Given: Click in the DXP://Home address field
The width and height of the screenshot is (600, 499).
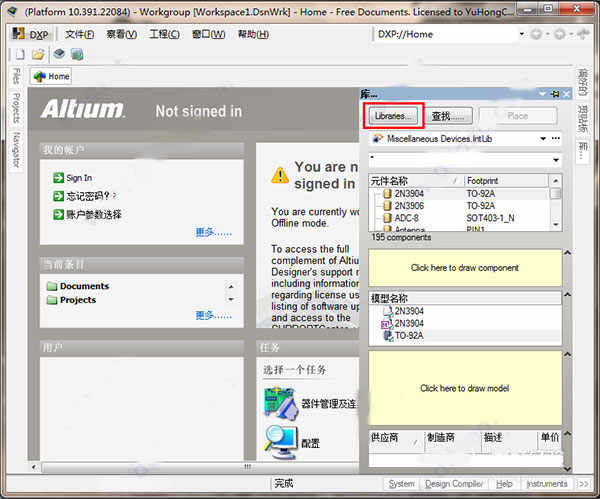Looking at the screenshot, I should [446, 34].
